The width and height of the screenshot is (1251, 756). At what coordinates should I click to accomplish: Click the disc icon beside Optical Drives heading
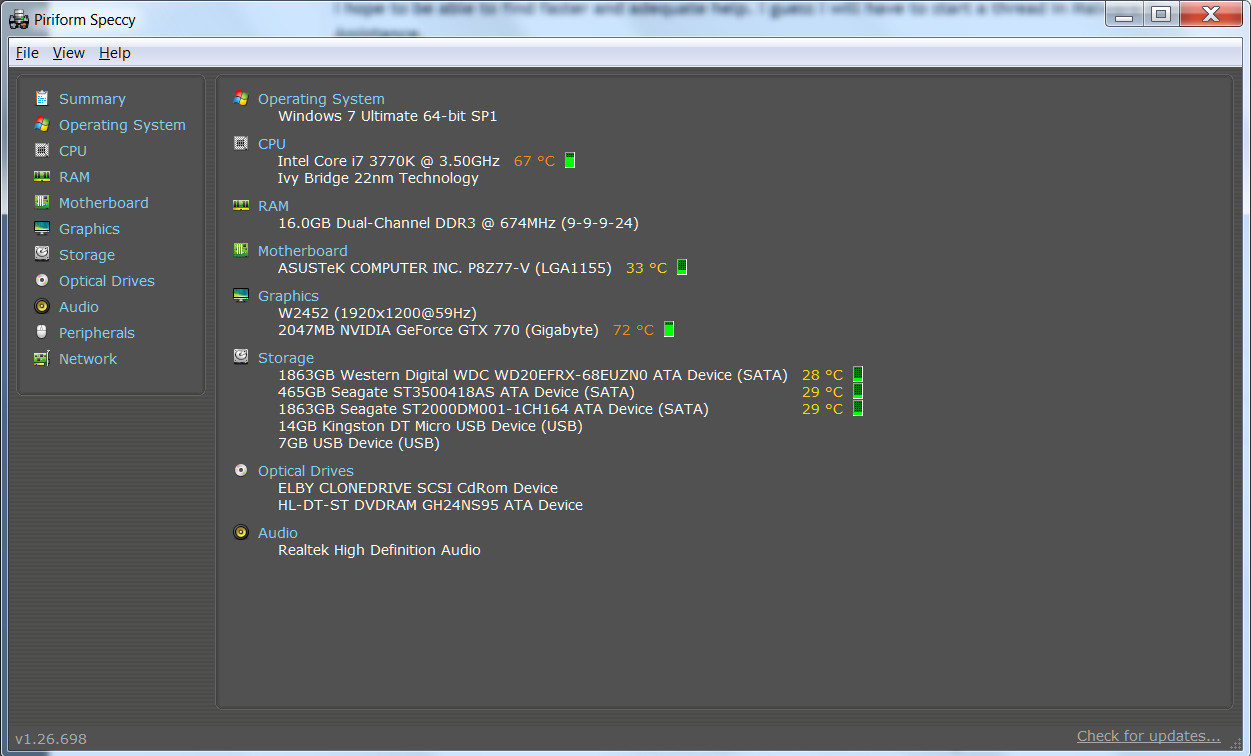[241, 470]
